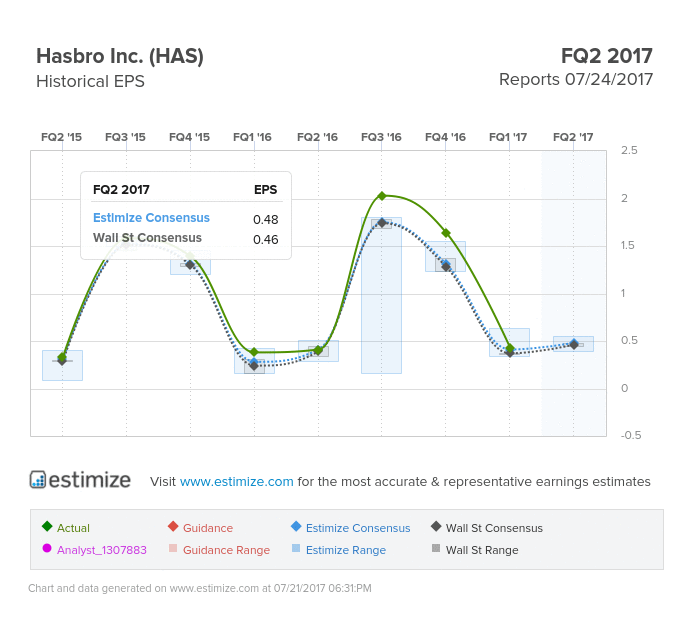Image resolution: width=685 pixels, height=620 pixels.
Task: Click the estimize logo icon
Action: pyautogui.click(x=38, y=479)
